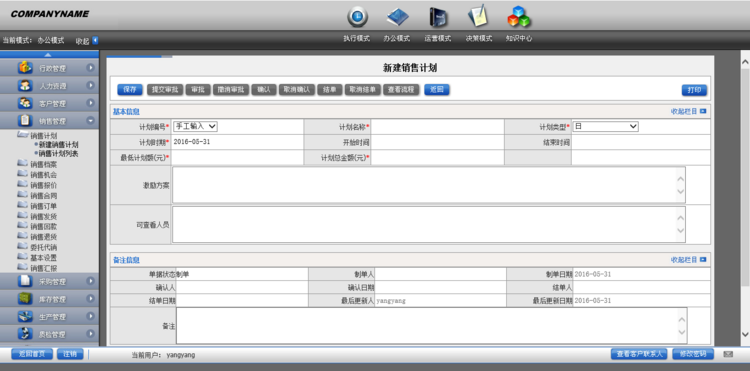The image size is (750, 371).
Task: Click the envelope message icon
Action: [728, 354]
